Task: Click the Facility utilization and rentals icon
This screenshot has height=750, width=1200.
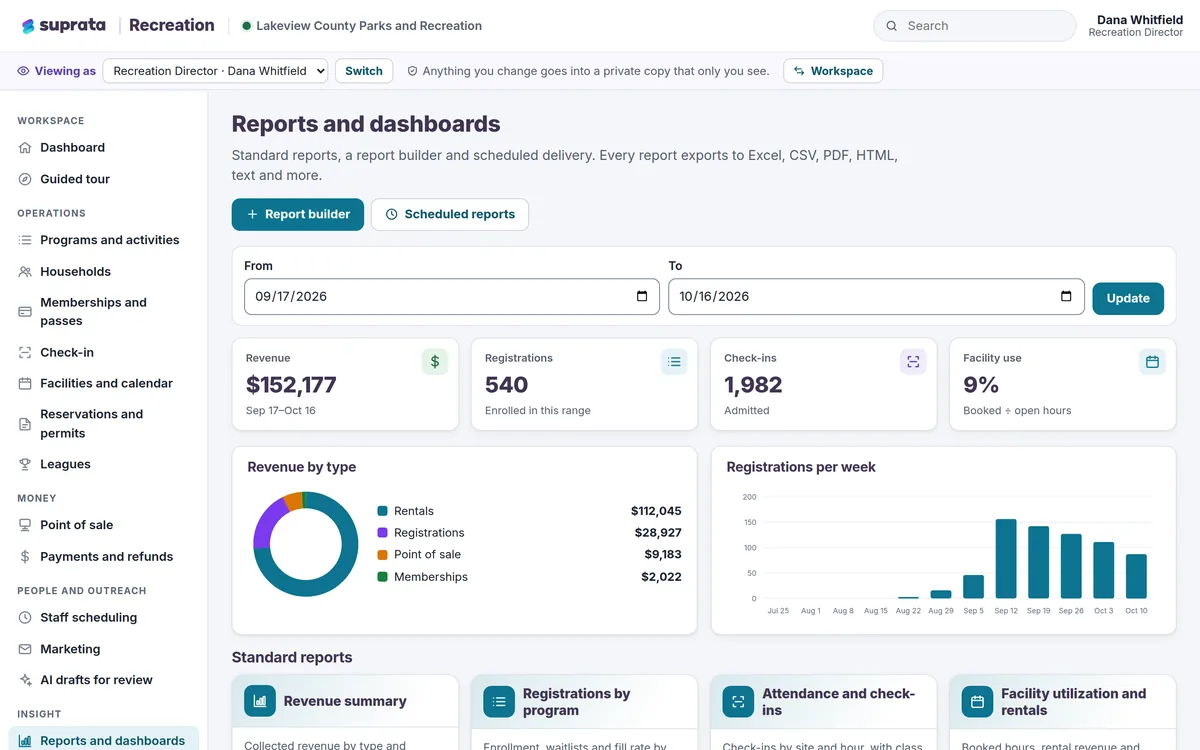Action: click(x=977, y=702)
